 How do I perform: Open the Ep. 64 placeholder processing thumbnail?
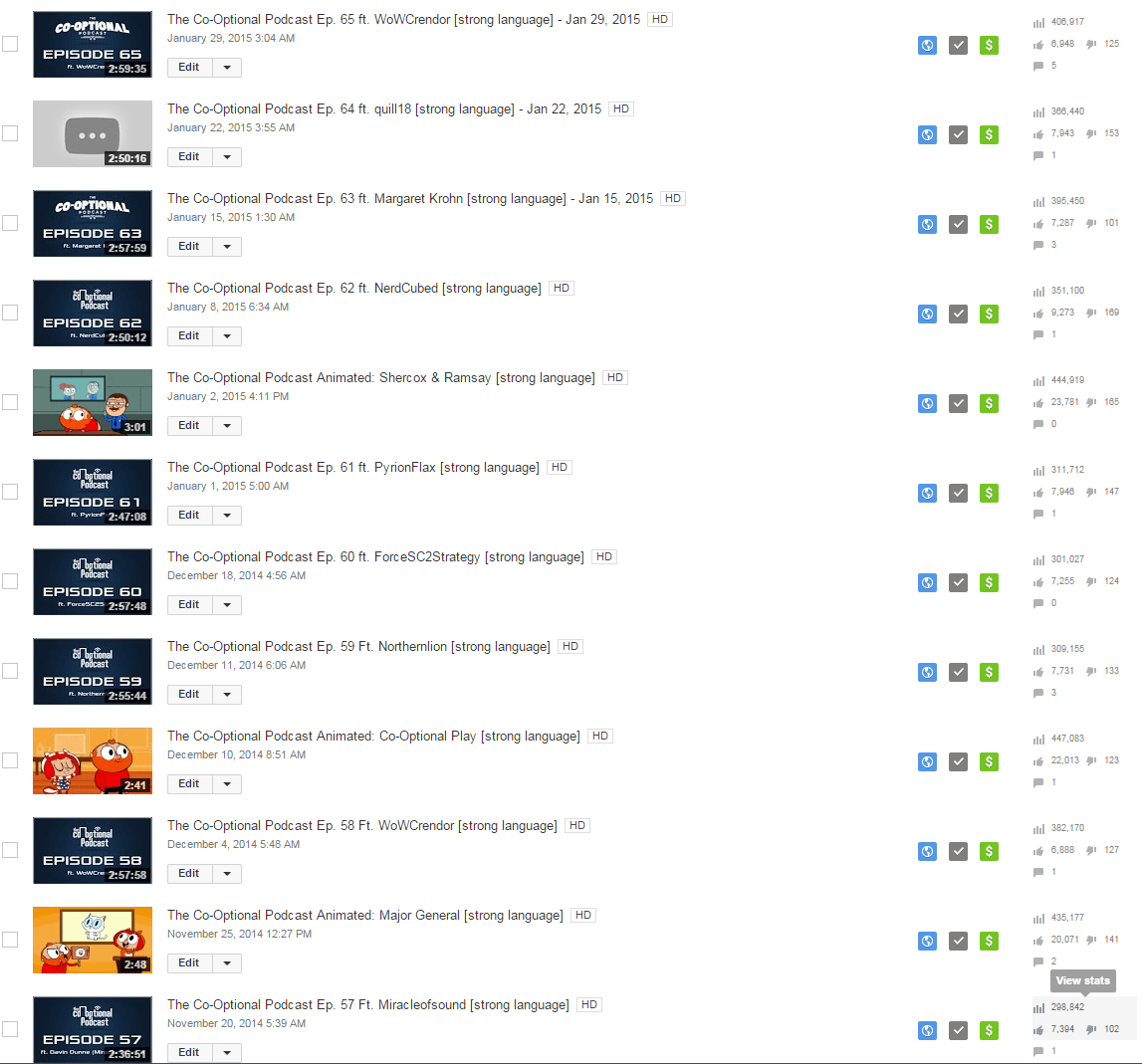click(x=93, y=134)
